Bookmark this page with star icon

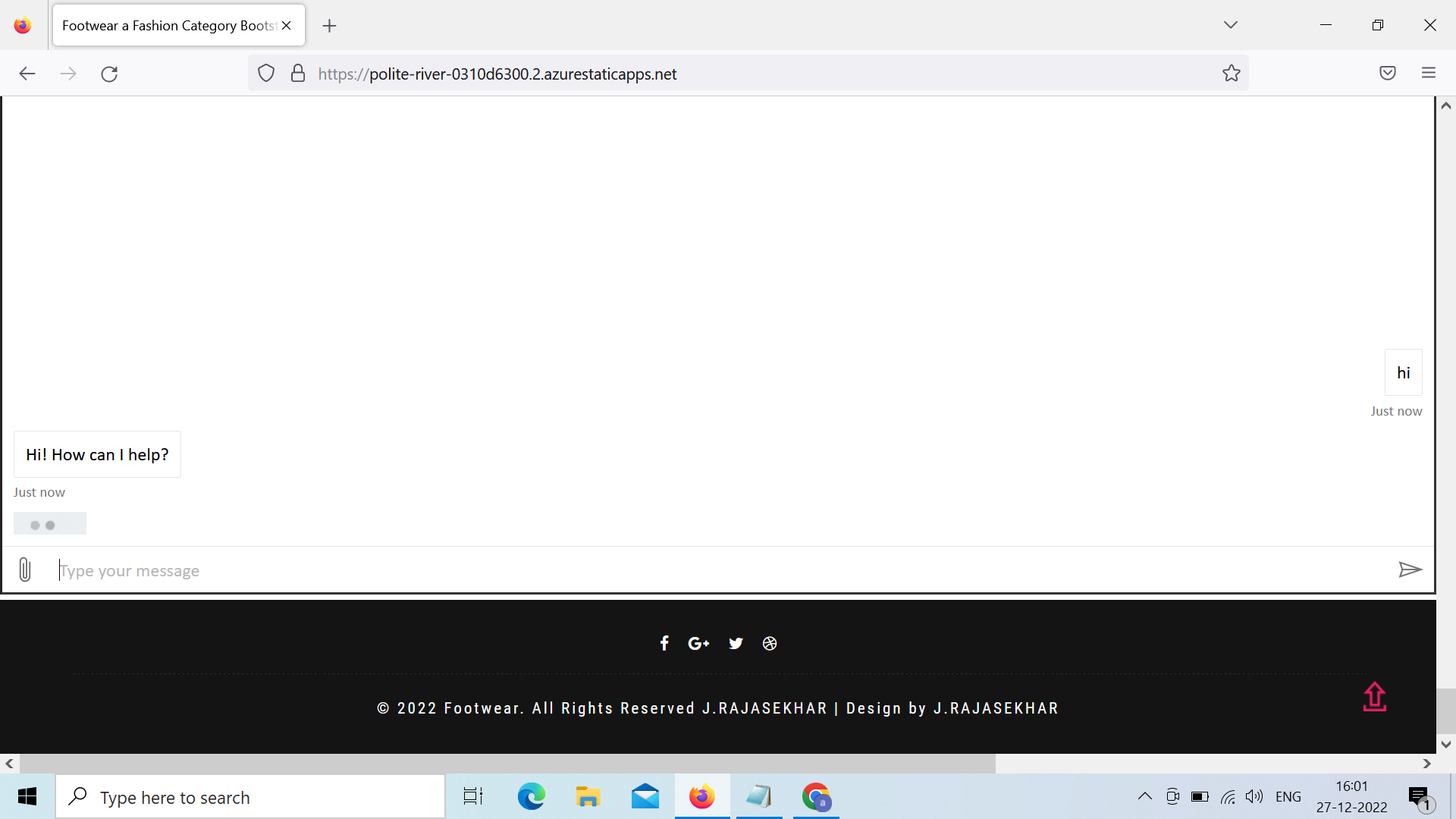(1231, 74)
